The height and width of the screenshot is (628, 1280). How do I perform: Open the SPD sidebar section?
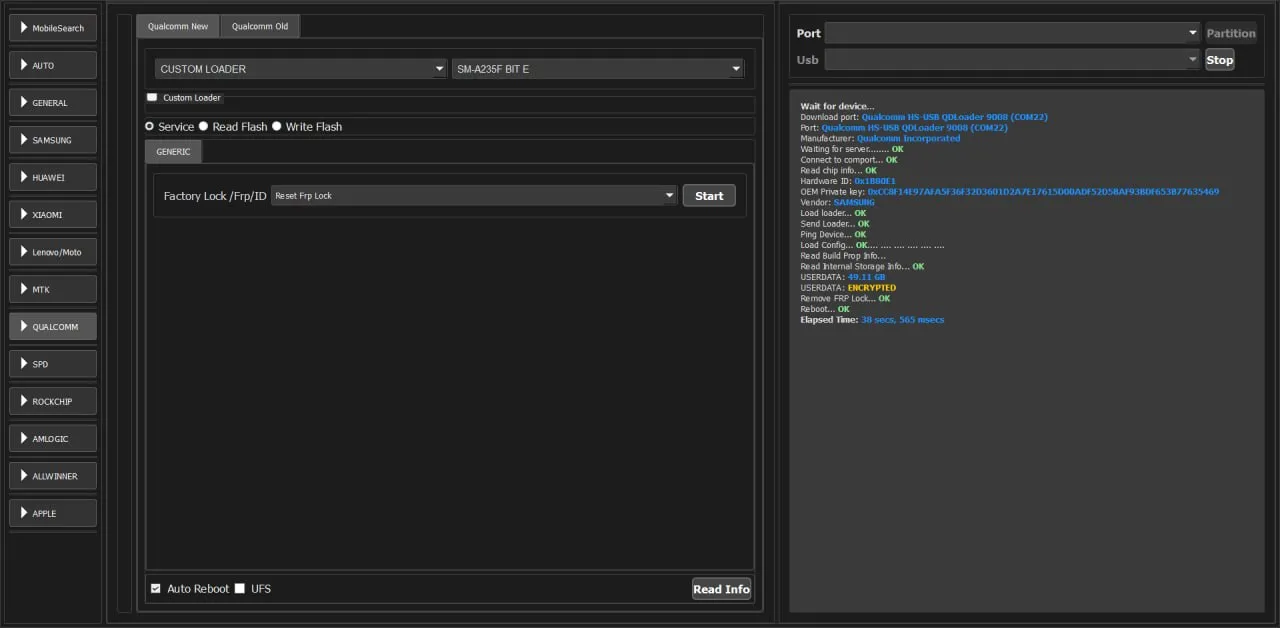click(x=53, y=364)
